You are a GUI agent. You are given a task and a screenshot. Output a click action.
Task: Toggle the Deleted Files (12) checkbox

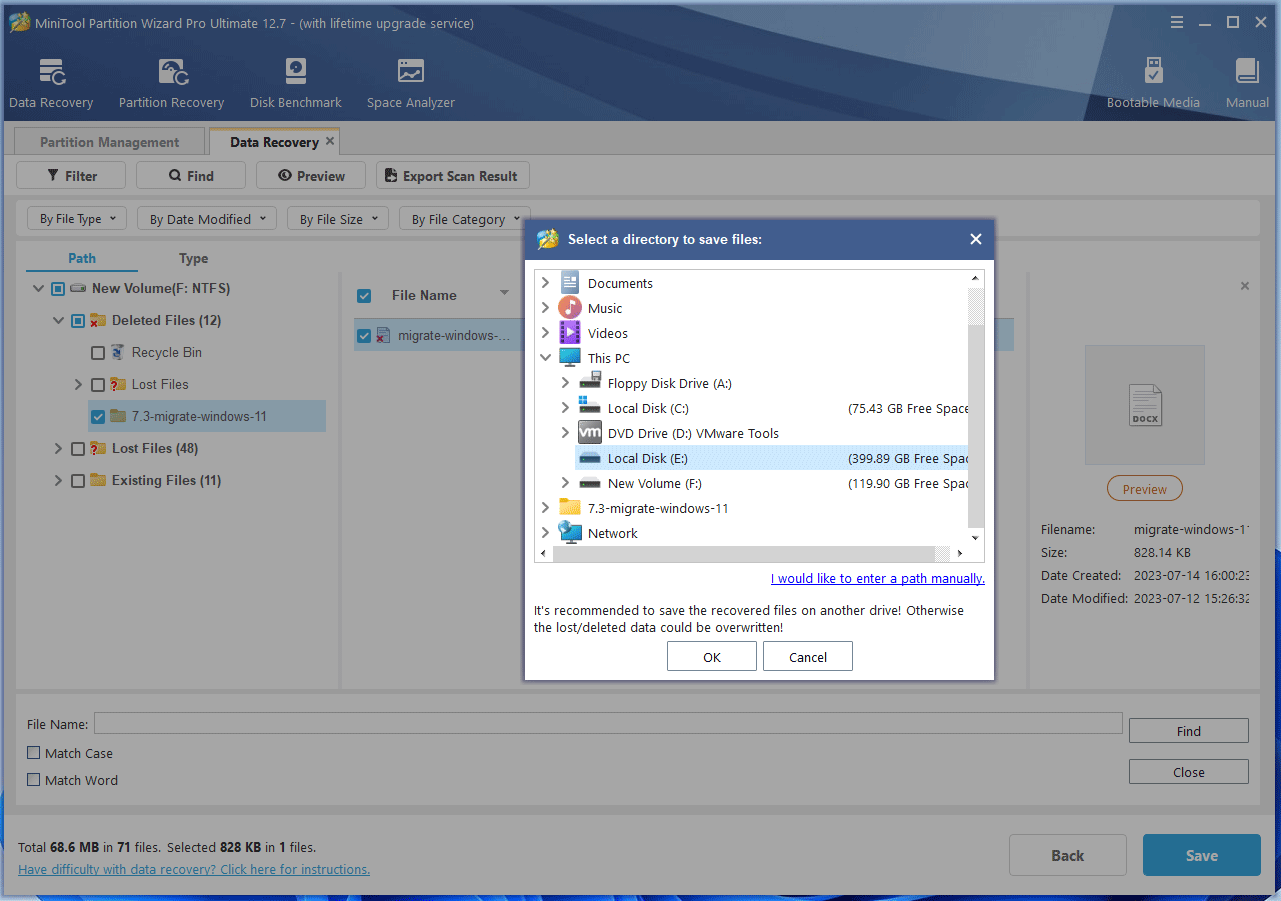pyautogui.click(x=78, y=320)
